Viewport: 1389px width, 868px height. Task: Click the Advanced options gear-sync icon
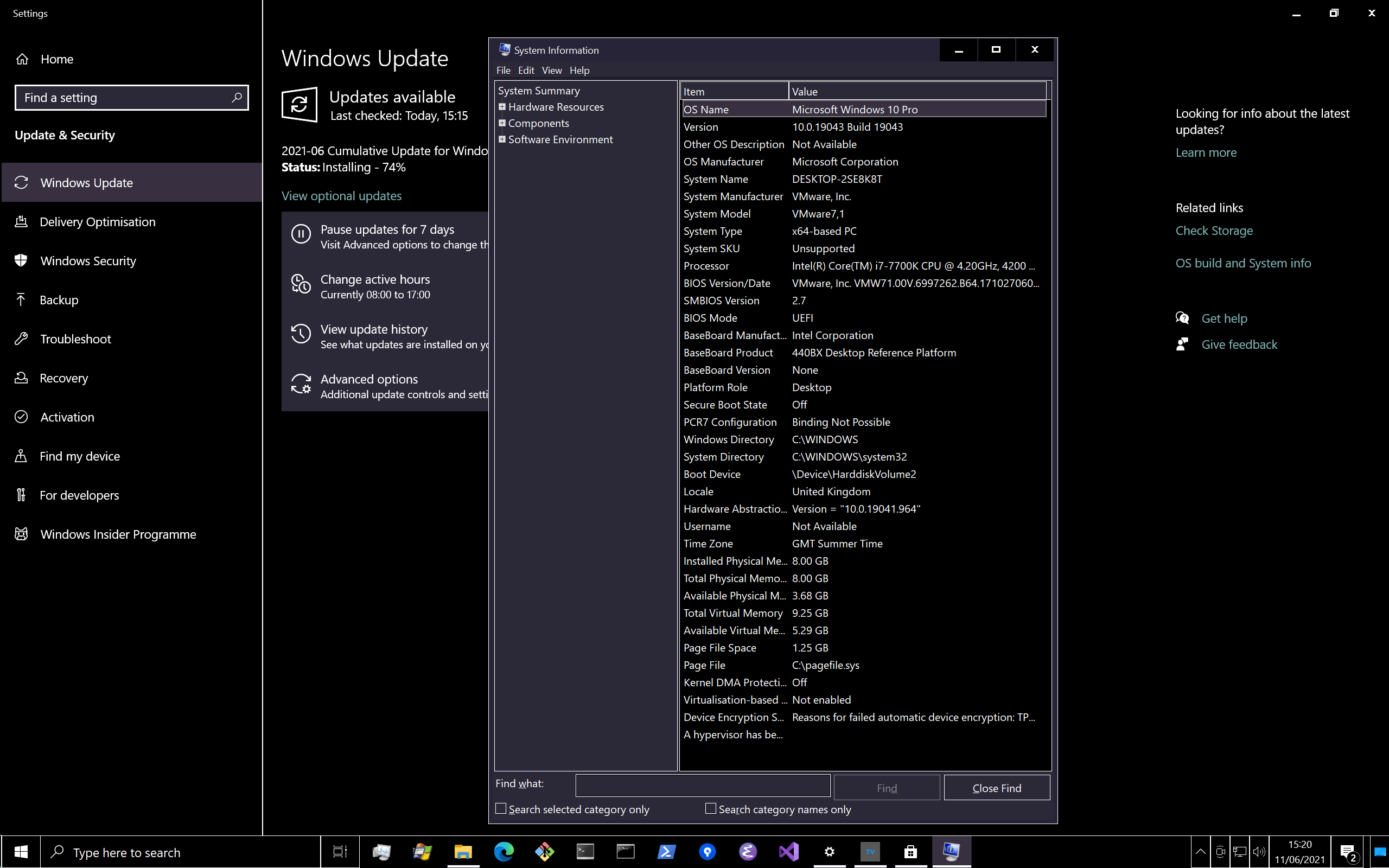(x=301, y=384)
